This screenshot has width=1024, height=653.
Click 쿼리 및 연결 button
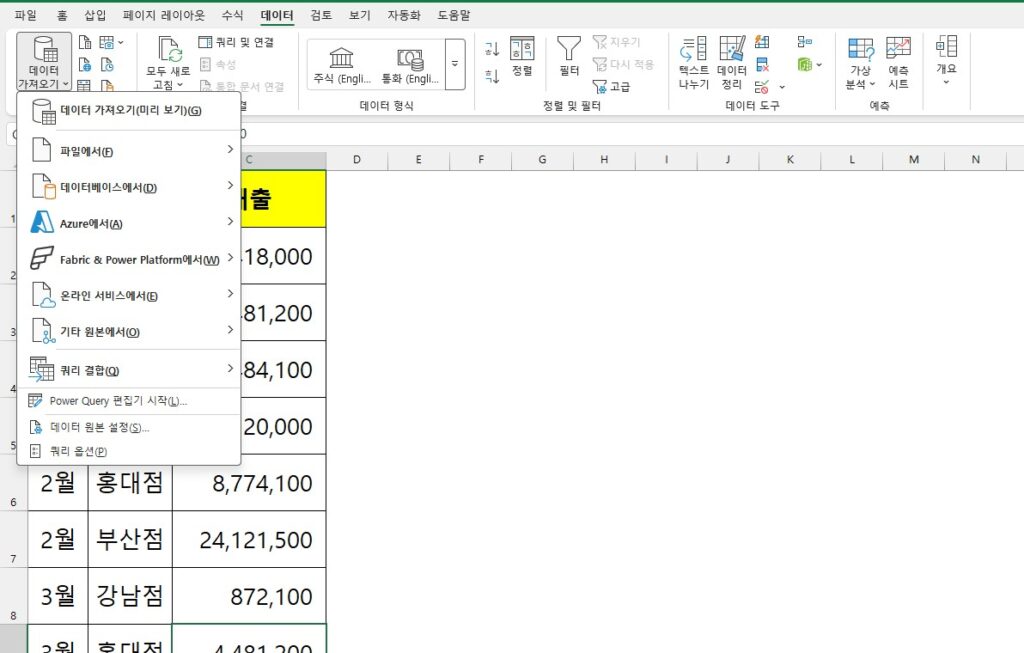[x=236, y=42]
